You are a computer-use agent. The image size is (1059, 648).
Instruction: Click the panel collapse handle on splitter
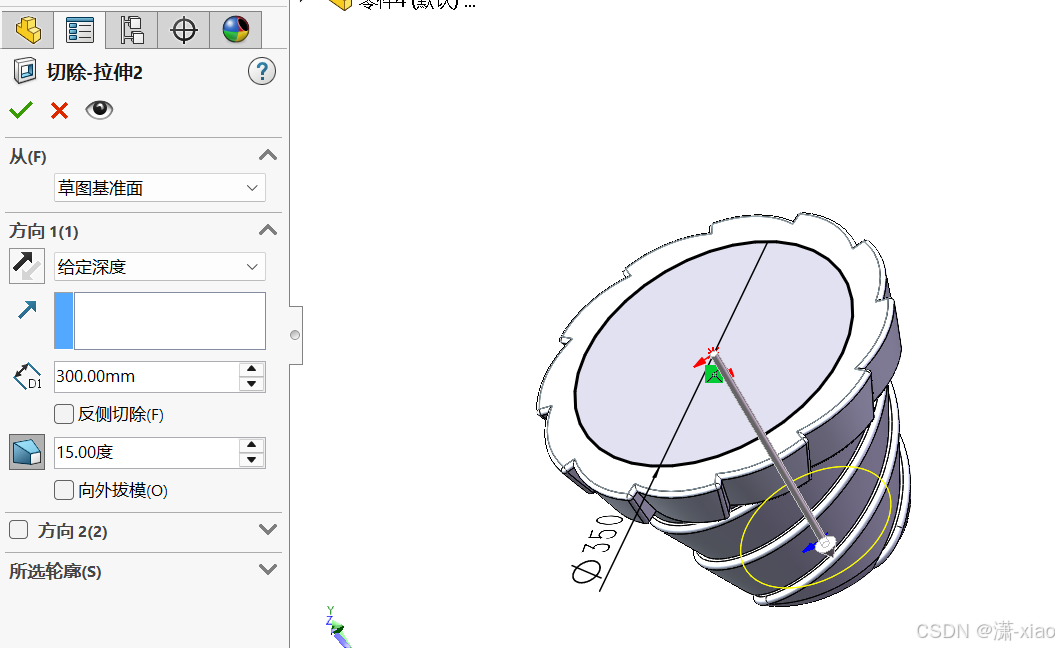(x=295, y=335)
